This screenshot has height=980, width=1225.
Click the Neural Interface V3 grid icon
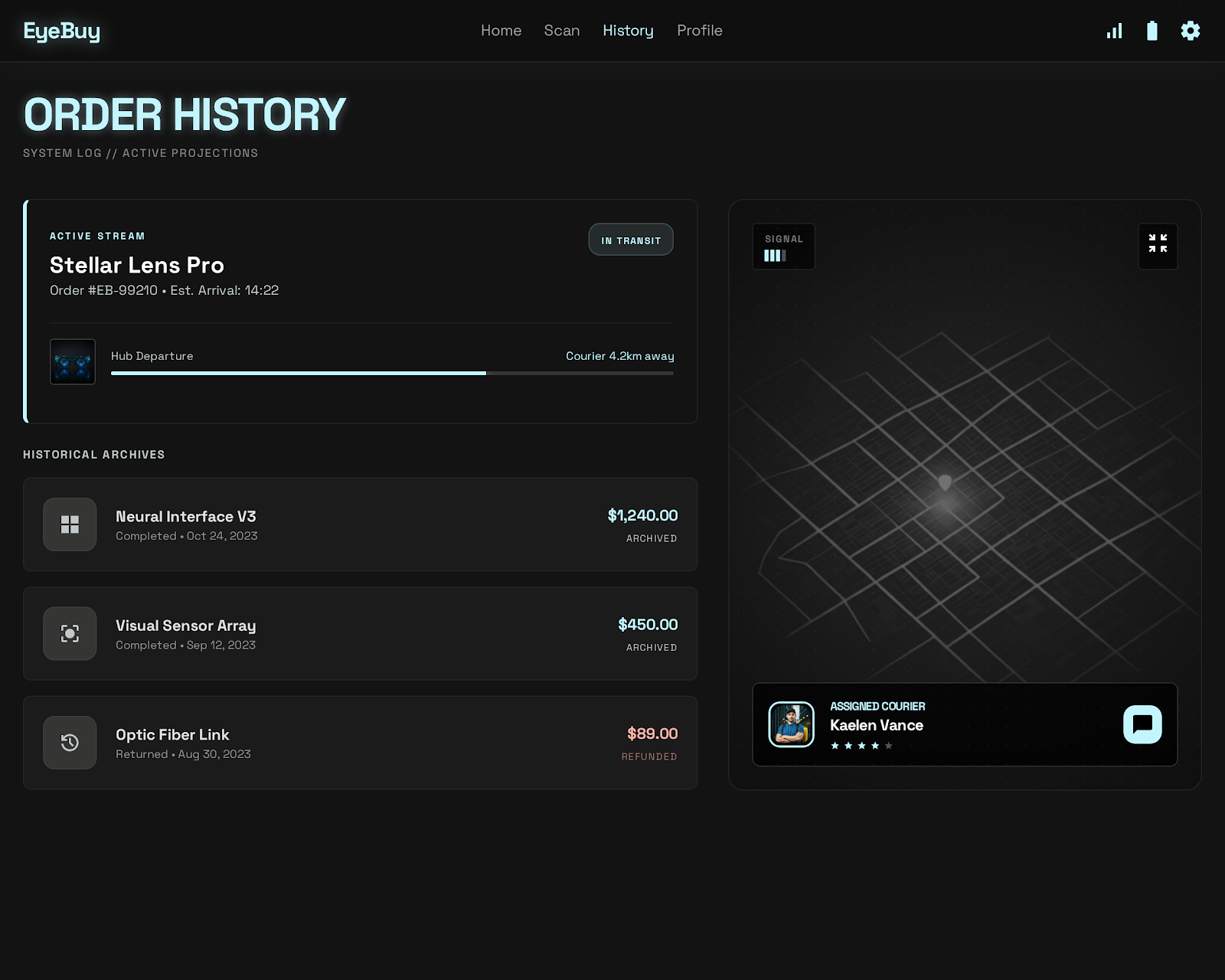click(70, 524)
